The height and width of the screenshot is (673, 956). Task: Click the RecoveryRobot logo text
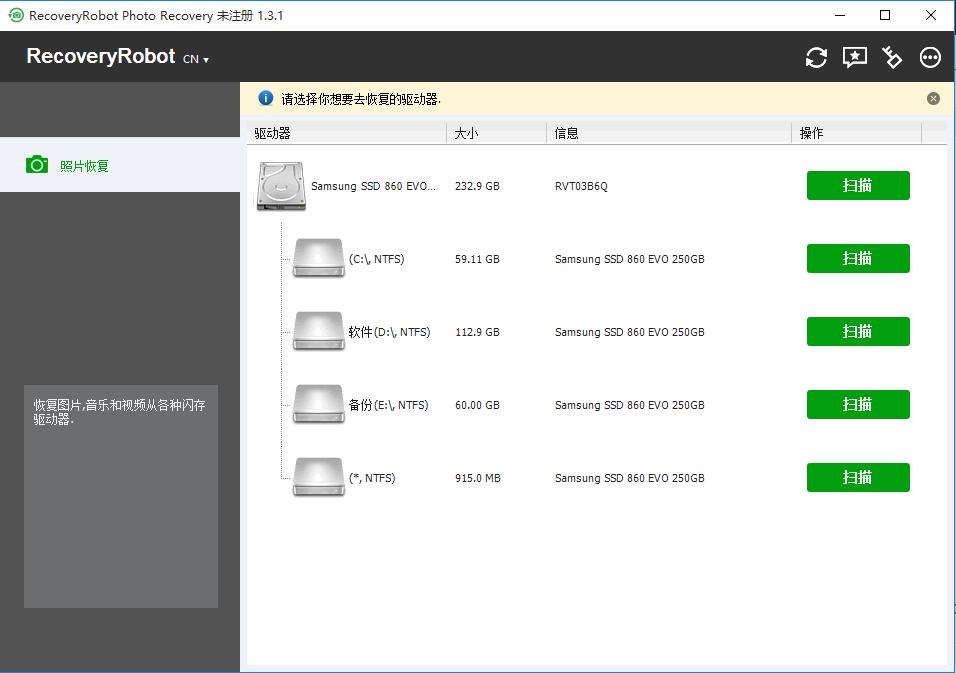point(101,56)
